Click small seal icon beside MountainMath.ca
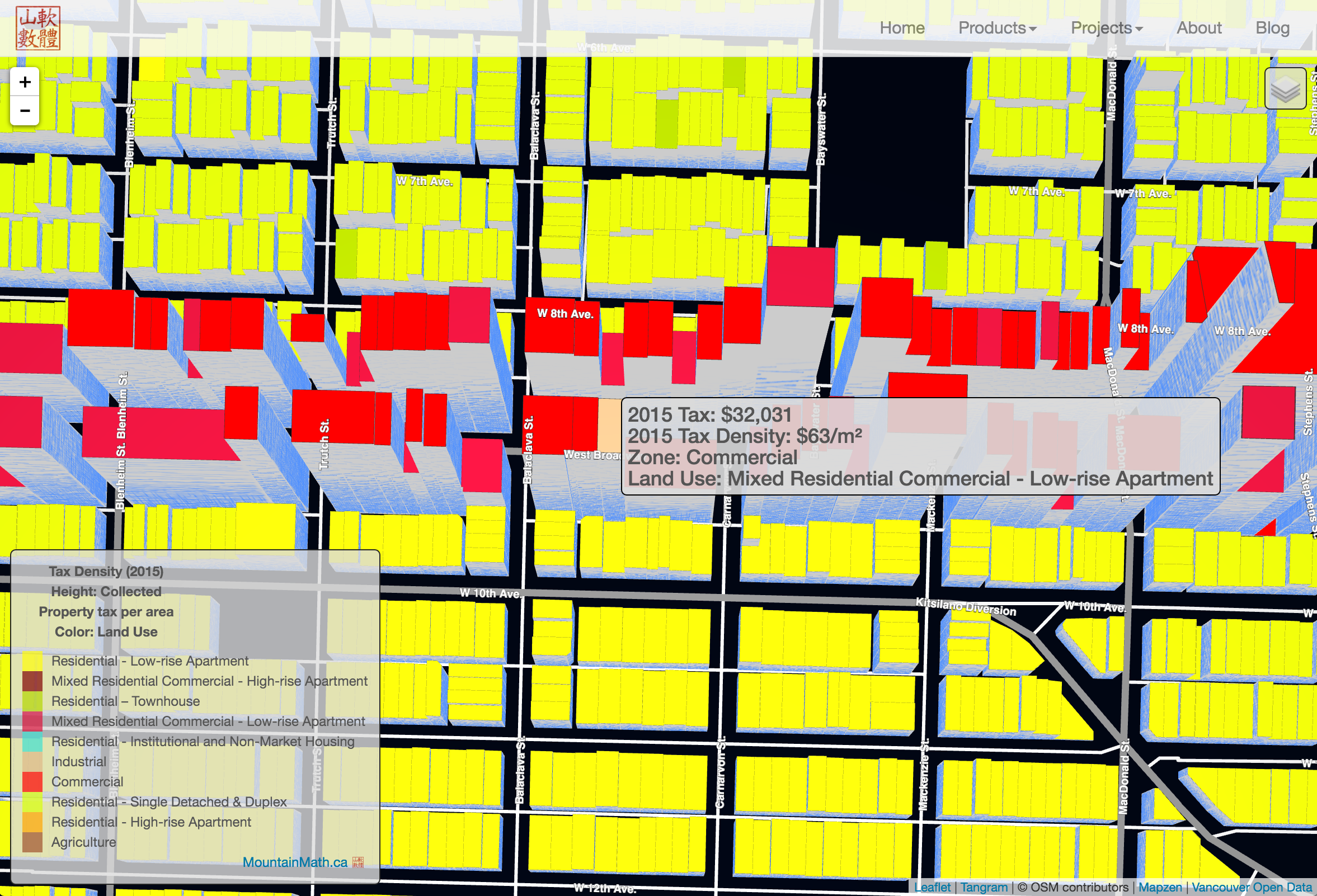The image size is (1317, 896). [358, 862]
